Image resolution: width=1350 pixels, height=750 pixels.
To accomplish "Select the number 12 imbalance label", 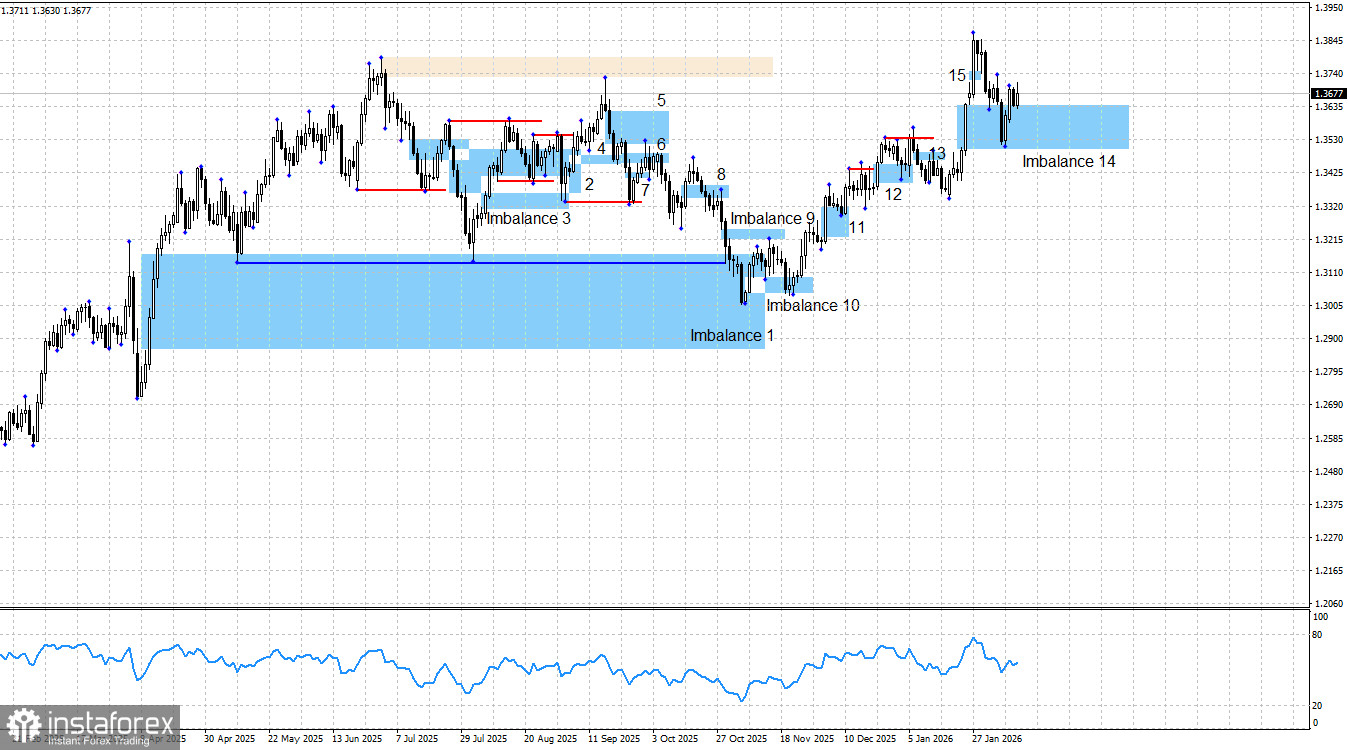I will coord(893,194).
